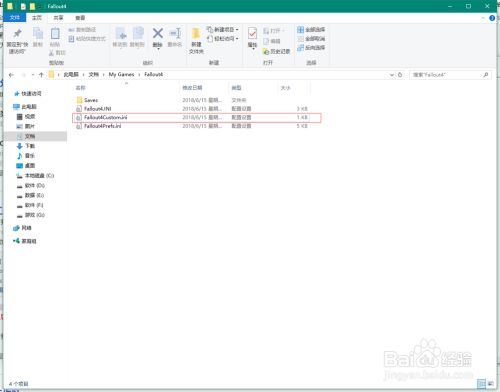Open drive 数据 (E:) in the sidebar
500x392 pixels.
click(31, 195)
